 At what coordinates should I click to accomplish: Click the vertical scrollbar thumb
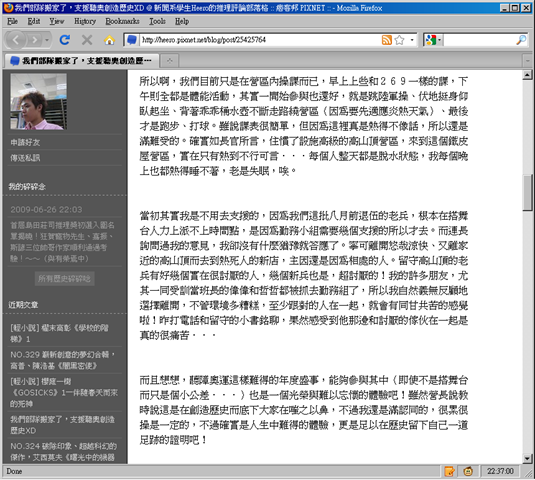point(527,193)
